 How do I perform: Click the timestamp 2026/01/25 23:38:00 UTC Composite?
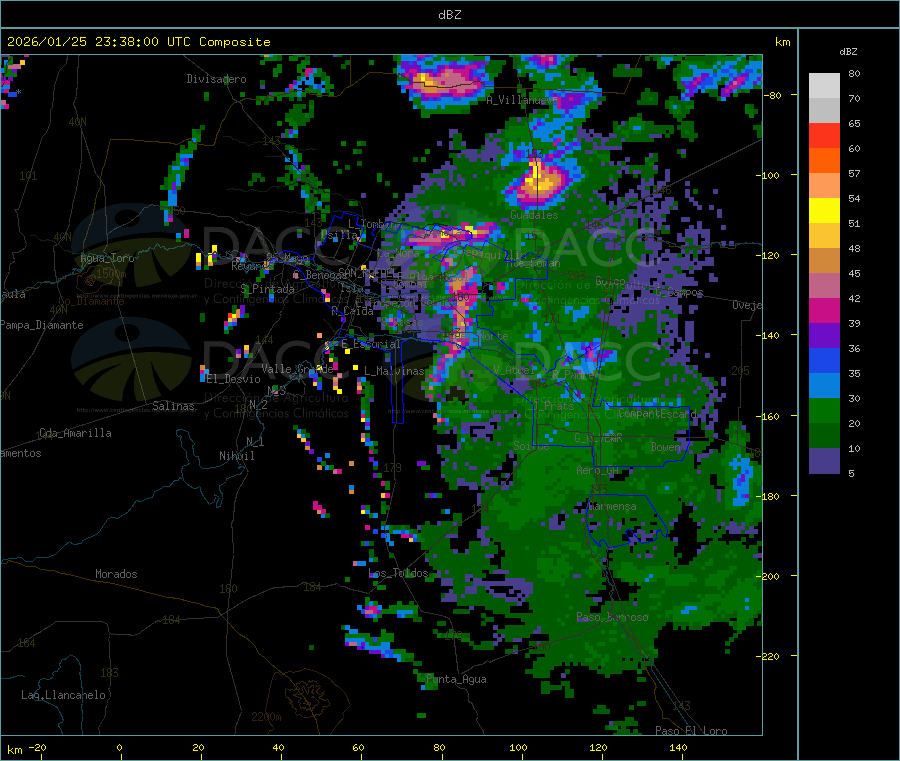138,42
